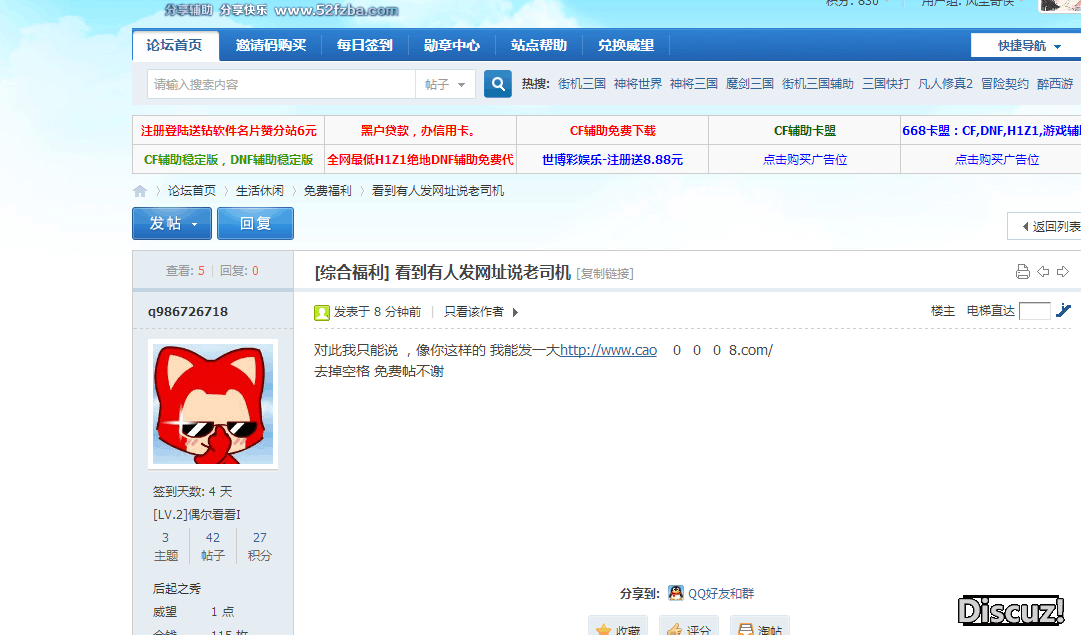This screenshot has width=1081, height=635.
Task: Click the [LV.2]偶尔看看I level text
Action: pyautogui.click(x=196, y=514)
